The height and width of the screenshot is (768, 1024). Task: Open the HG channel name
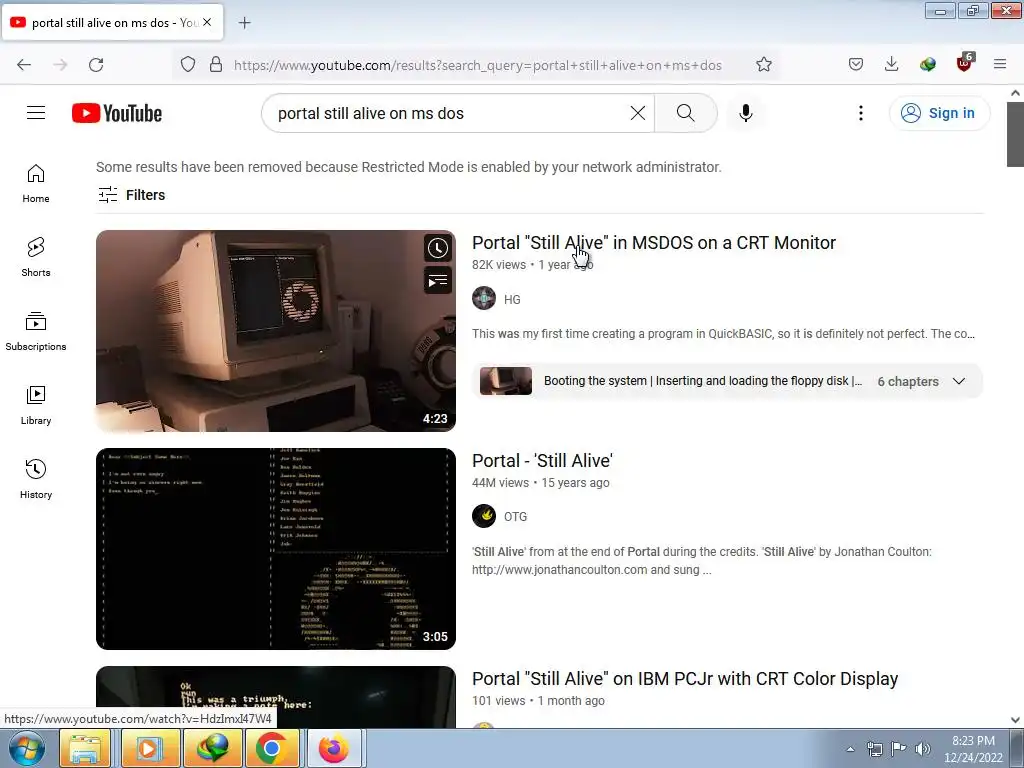(512, 300)
